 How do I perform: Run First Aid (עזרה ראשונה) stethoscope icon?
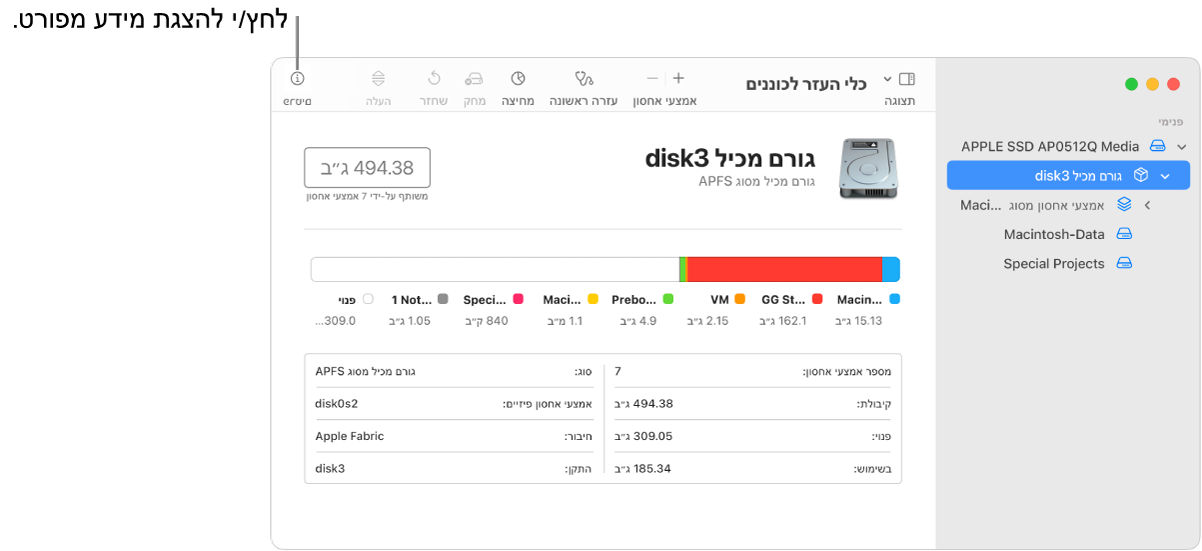(584, 78)
